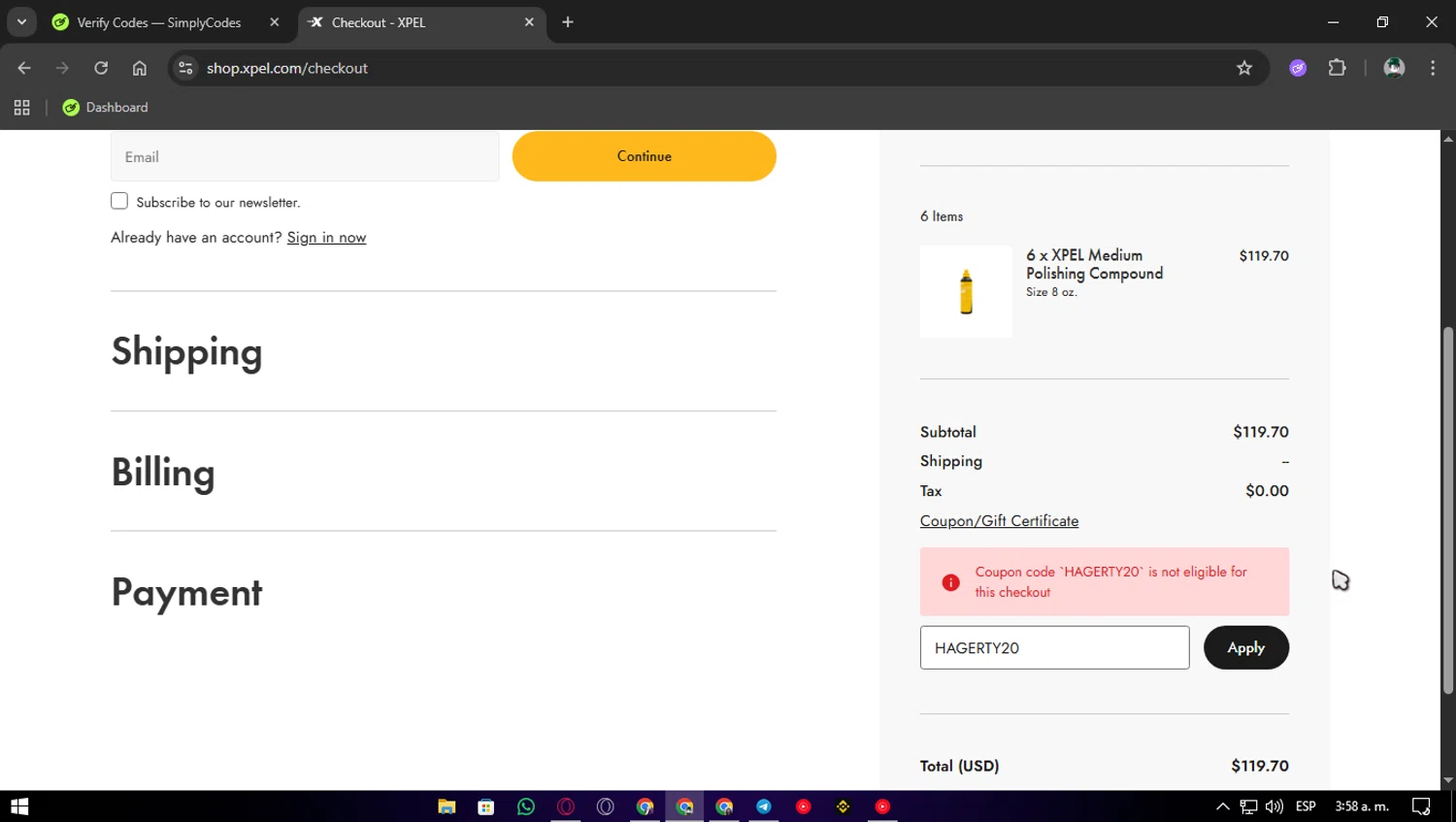The height and width of the screenshot is (822, 1456).
Task: View site information for shop.xpel.com
Action: click(x=185, y=68)
